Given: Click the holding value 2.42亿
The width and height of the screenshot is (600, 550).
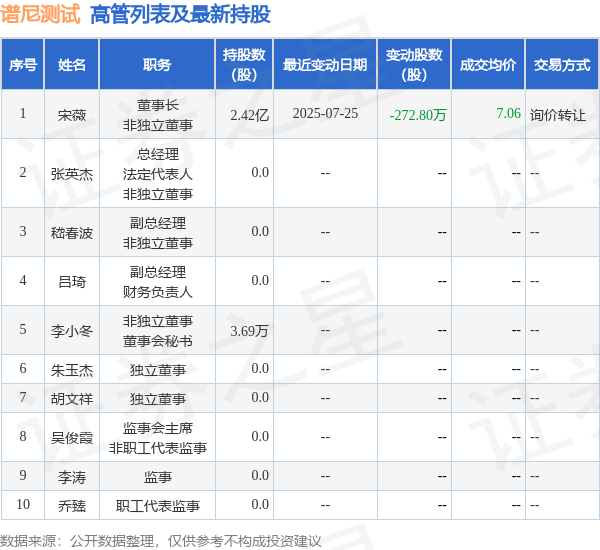Looking at the screenshot, I should [x=249, y=115].
